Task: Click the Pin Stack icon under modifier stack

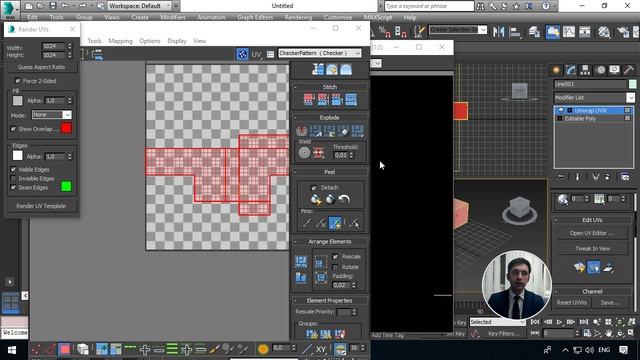Action: coord(561,177)
